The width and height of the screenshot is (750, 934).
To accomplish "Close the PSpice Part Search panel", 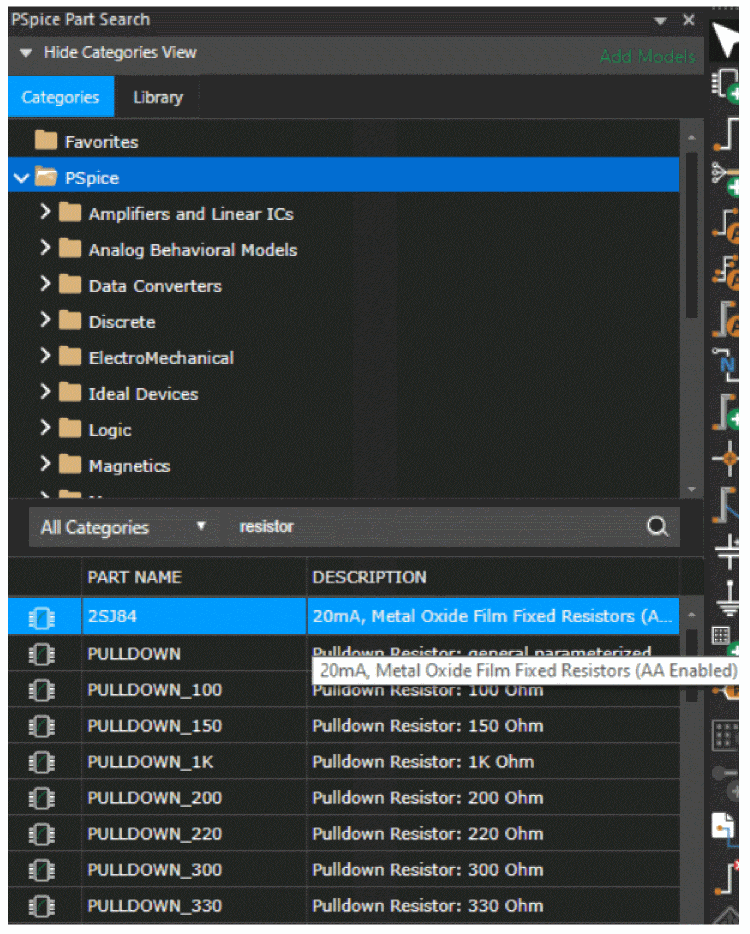I will pos(689,20).
